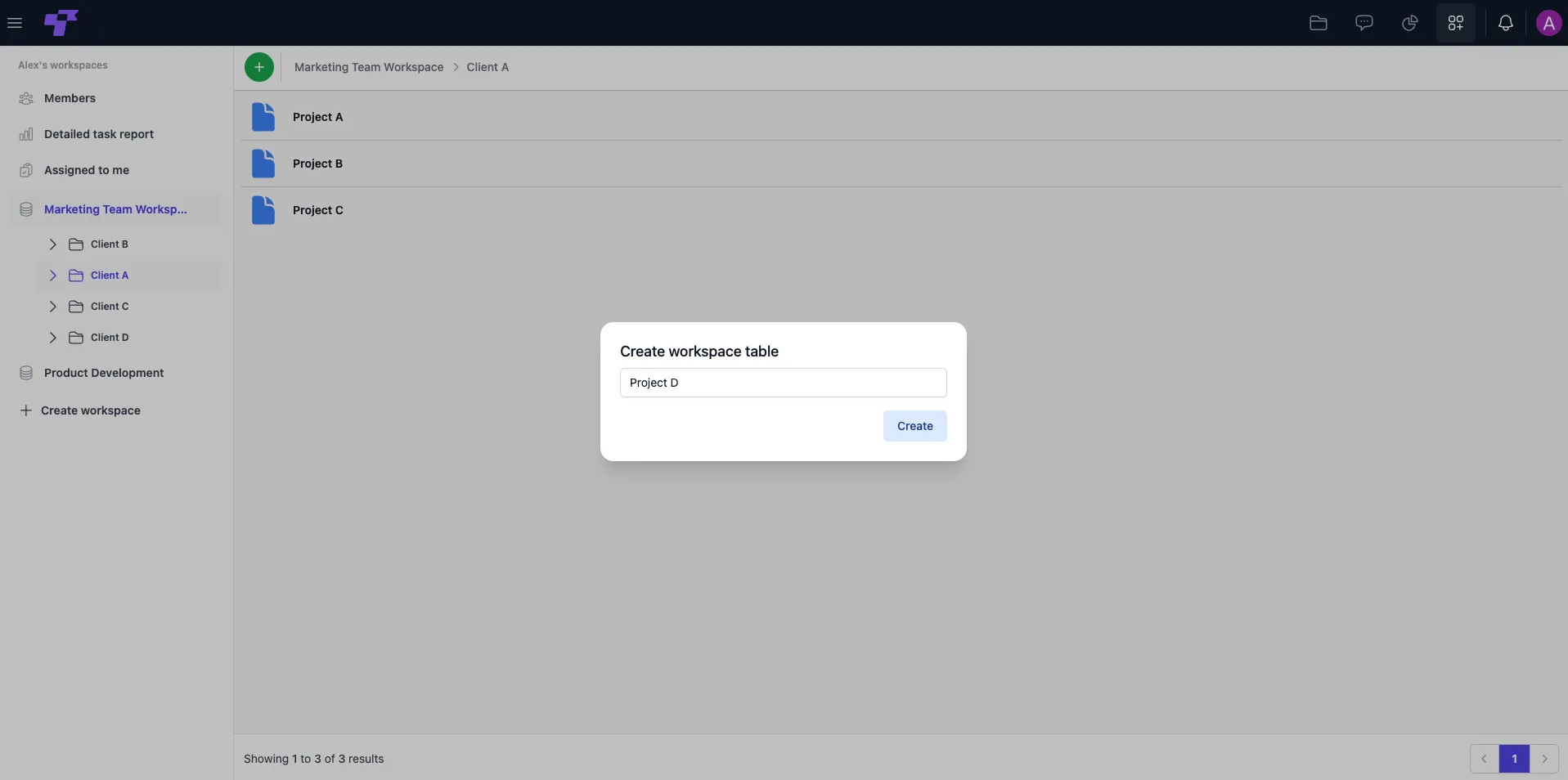Click the Product Development database icon
Viewport: 1568px width, 780px height.
click(26, 373)
